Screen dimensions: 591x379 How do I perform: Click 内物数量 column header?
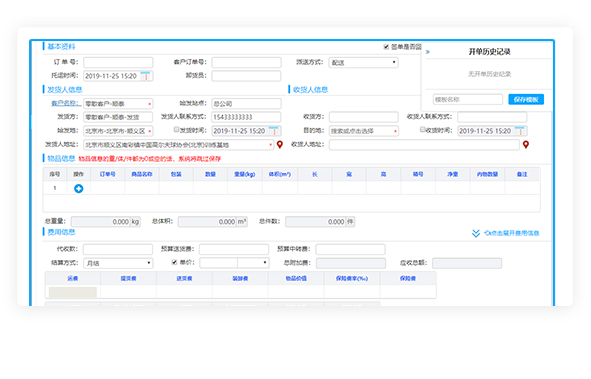487,174
